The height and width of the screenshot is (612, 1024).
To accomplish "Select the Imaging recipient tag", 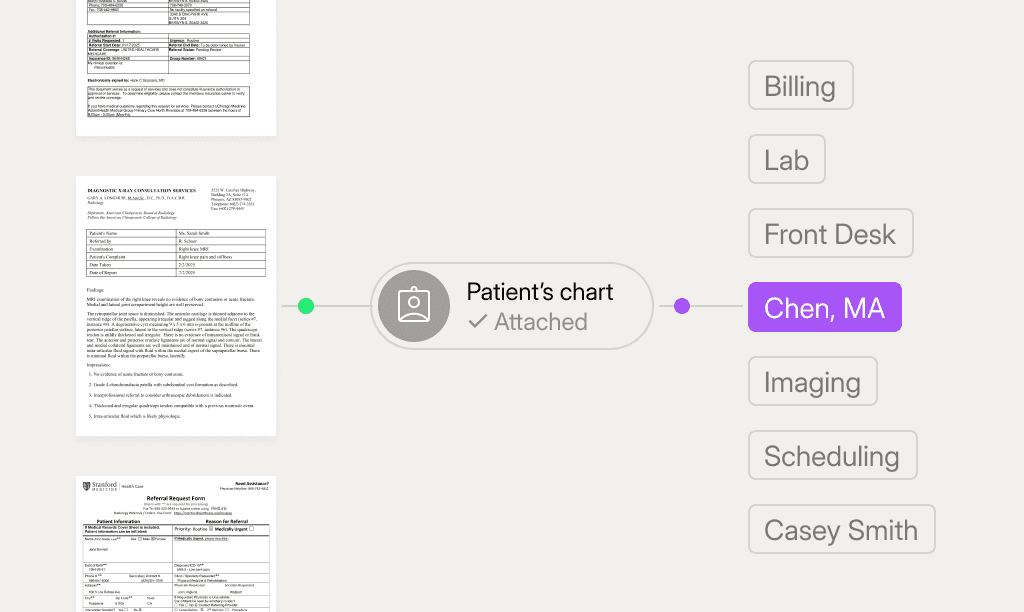I will tap(812, 382).
